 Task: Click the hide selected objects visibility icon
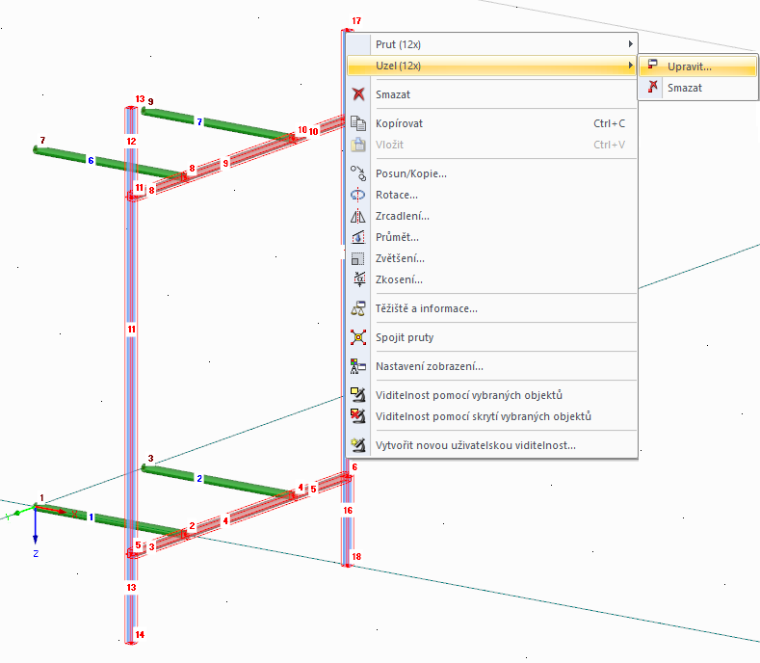(358, 416)
